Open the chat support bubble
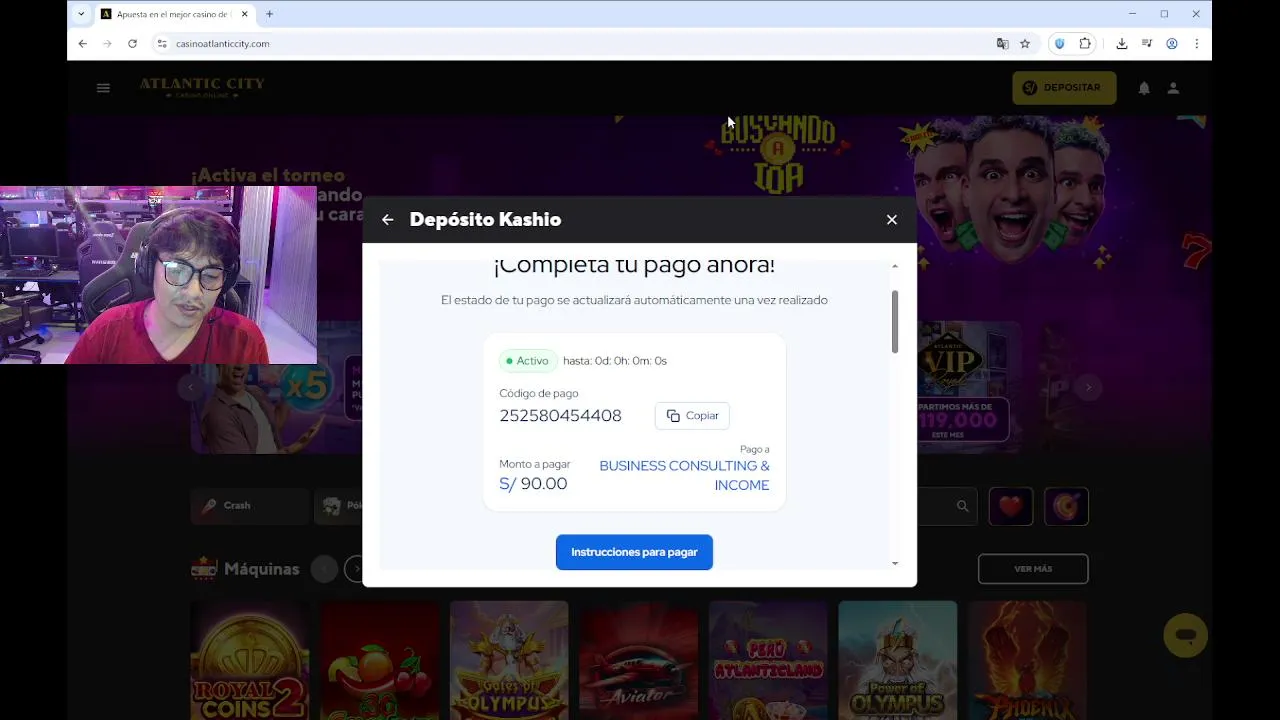 click(x=1186, y=636)
